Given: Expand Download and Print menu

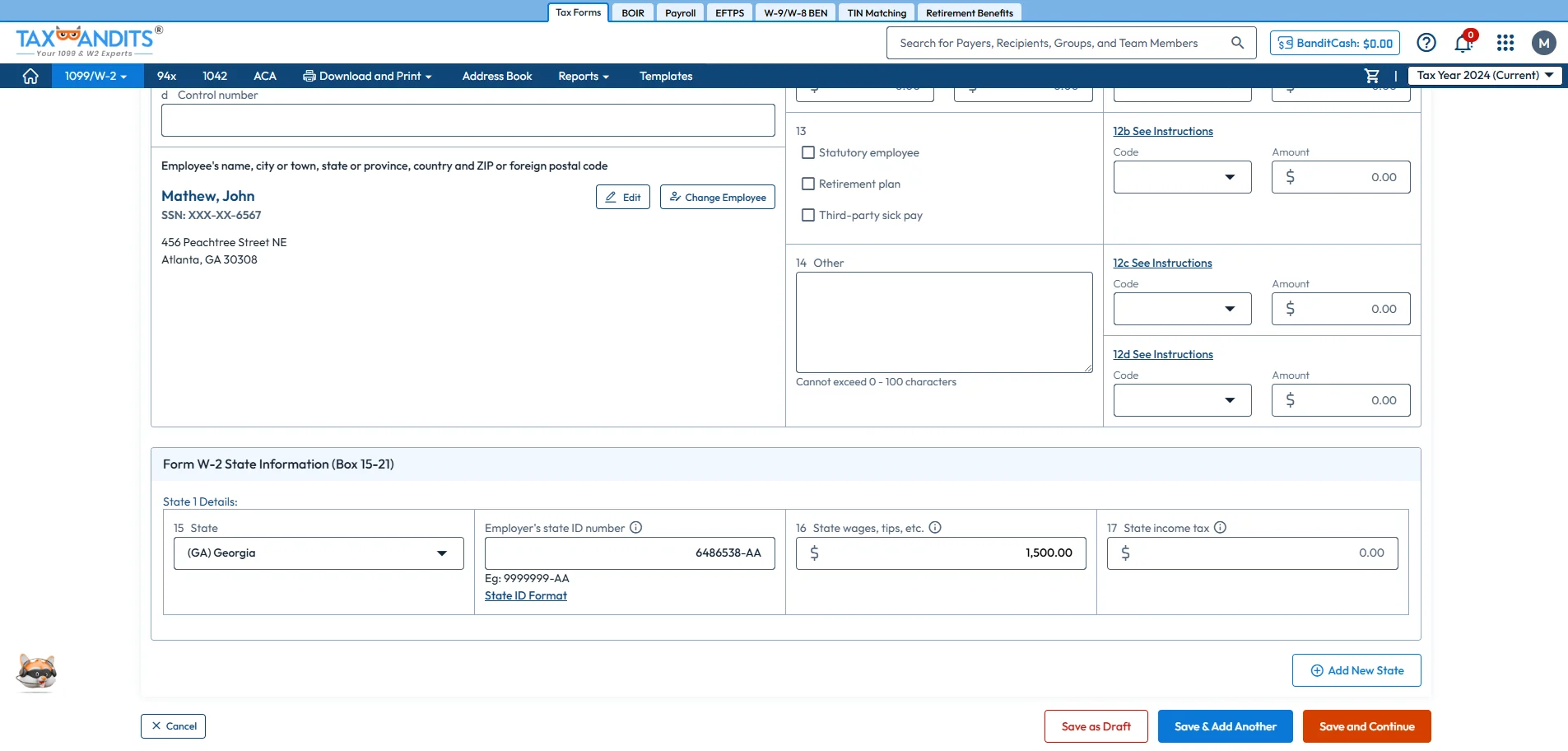Looking at the screenshot, I should click(x=367, y=76).
